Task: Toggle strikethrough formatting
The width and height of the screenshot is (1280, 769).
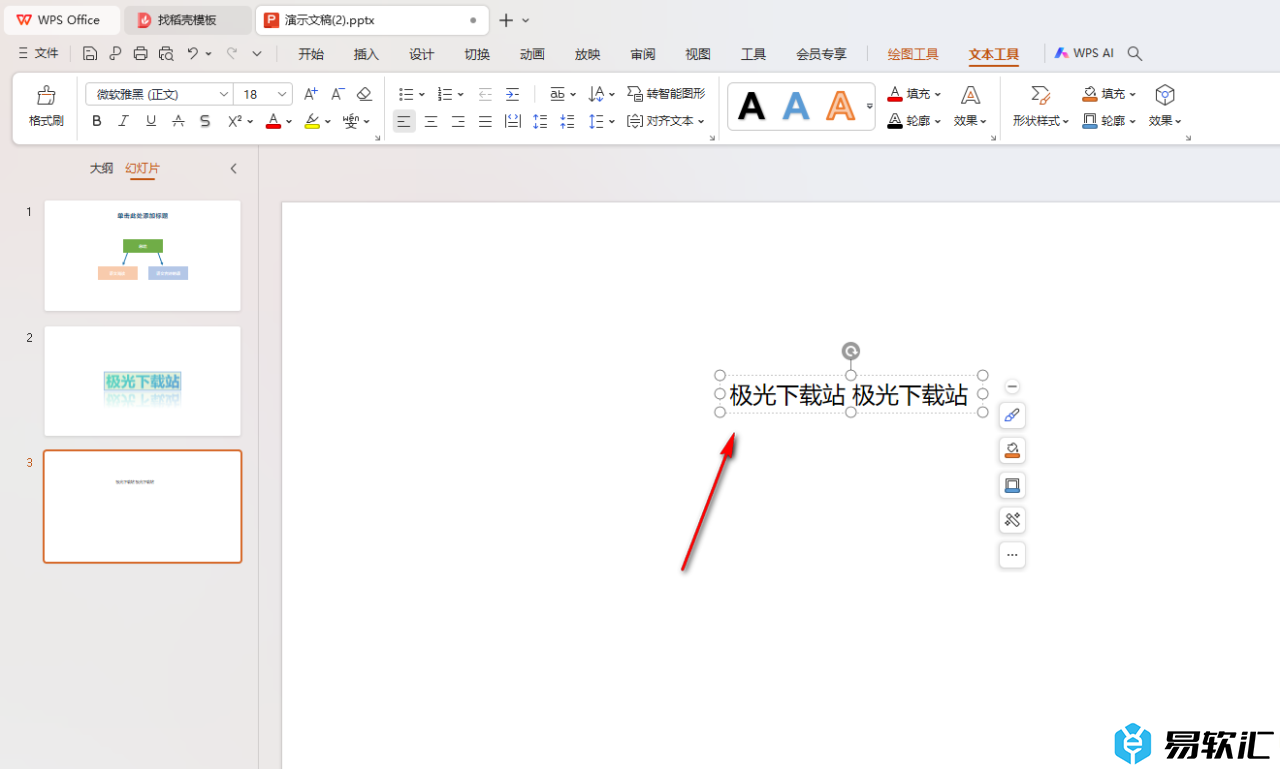Action: [178, 121]
